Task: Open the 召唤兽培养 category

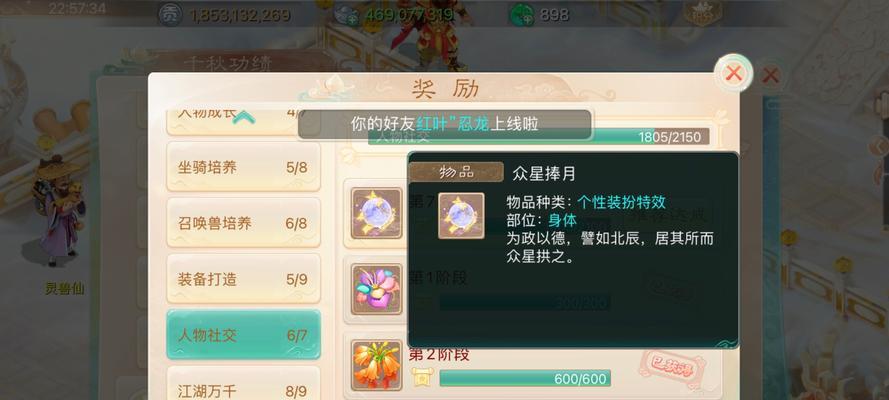Action: [x=243, y=223]
